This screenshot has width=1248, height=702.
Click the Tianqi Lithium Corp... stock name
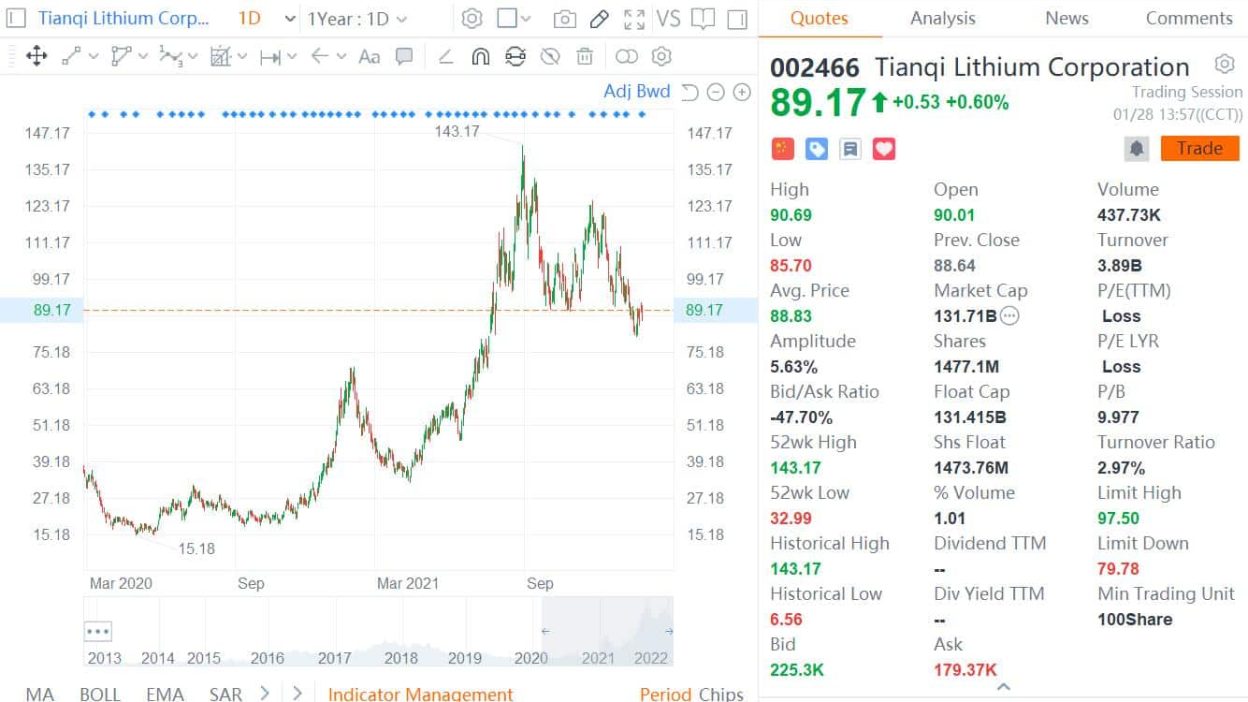pyautogui.click(x=124, y=19)
